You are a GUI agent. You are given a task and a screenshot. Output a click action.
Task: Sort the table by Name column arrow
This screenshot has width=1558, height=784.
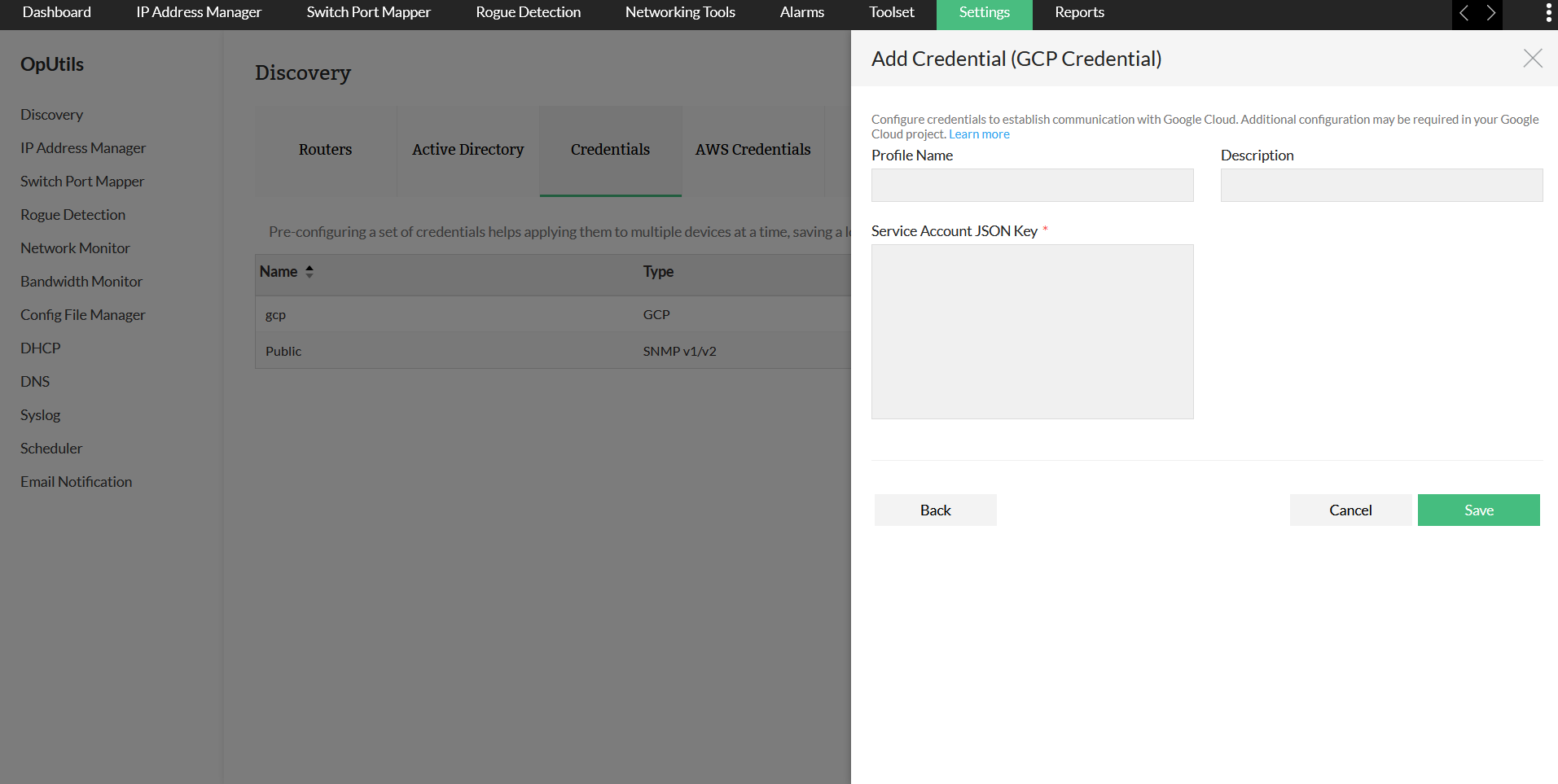click(309, 272)
